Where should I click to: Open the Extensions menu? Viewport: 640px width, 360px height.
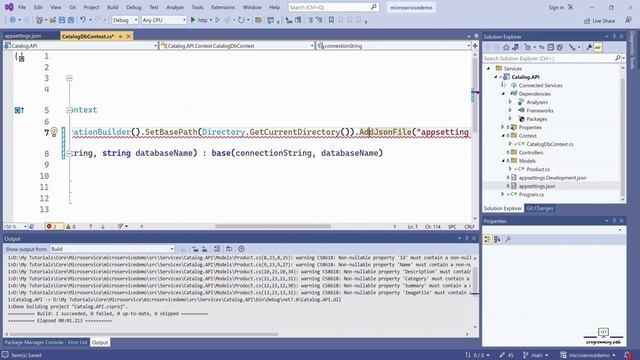click(223, 7)
